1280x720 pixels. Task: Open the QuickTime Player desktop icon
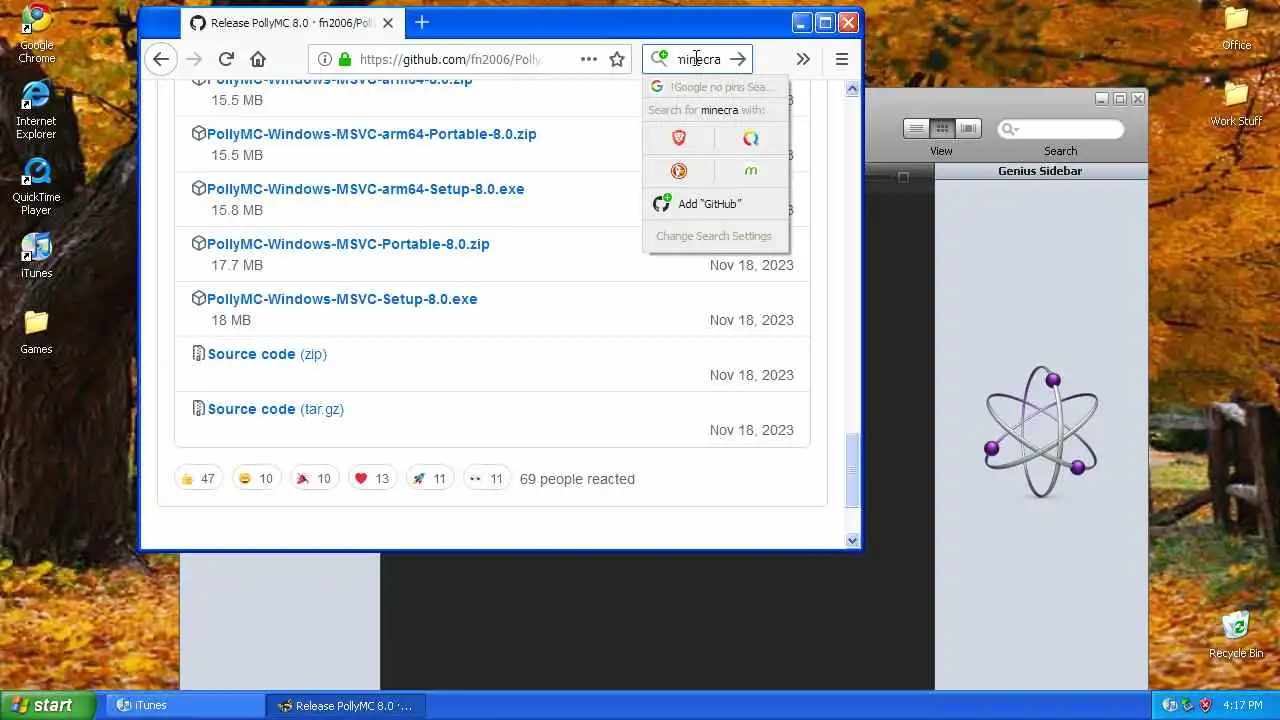pyautogui.click(x=36, y=186)
